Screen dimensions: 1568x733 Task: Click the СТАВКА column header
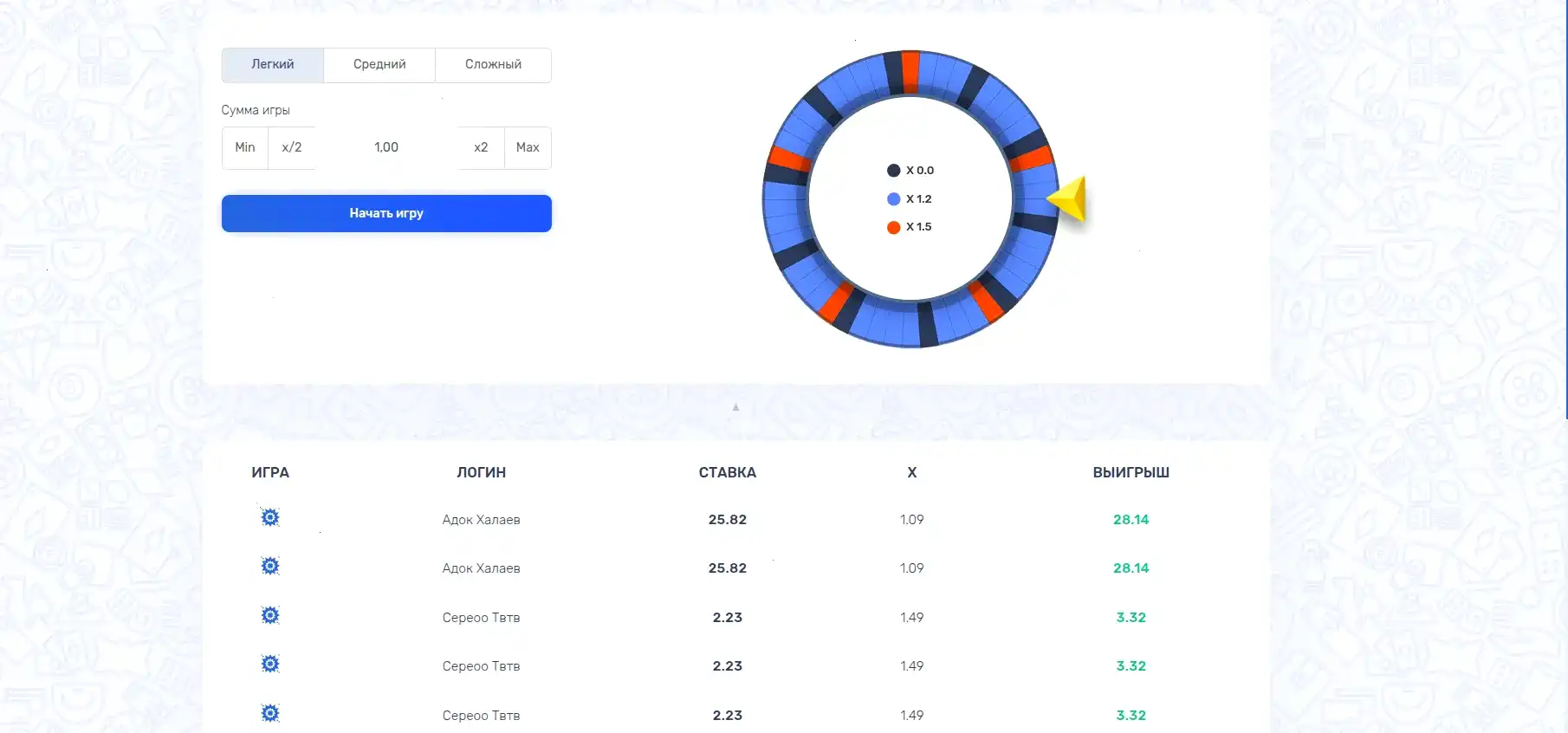pyautogui.click(x=727, y=473)
